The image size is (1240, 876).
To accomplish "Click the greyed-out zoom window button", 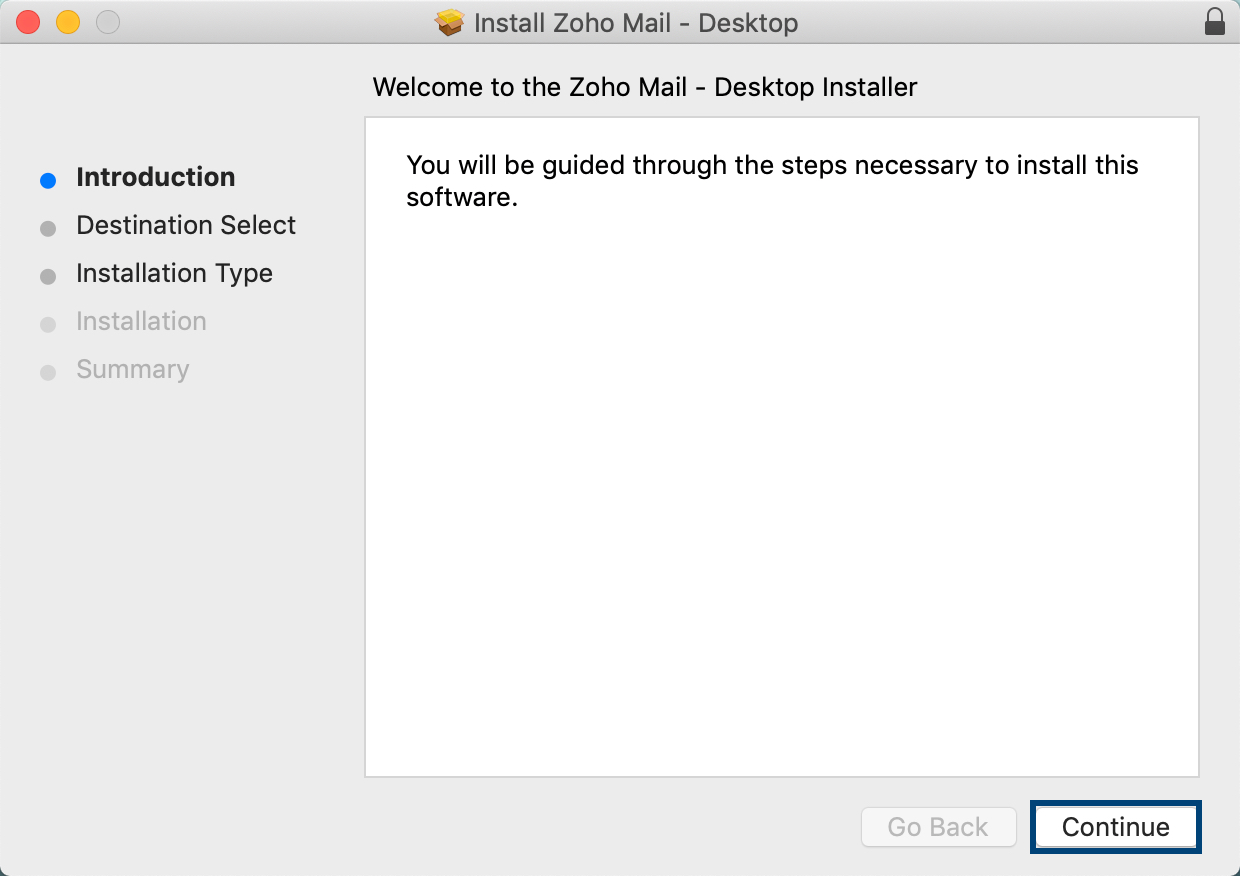I will click(108, 22).
